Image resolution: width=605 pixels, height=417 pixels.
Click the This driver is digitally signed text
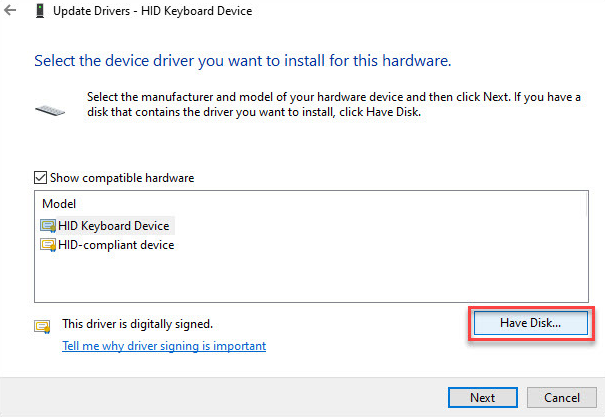pyautogui.click(x=137, y=324)
